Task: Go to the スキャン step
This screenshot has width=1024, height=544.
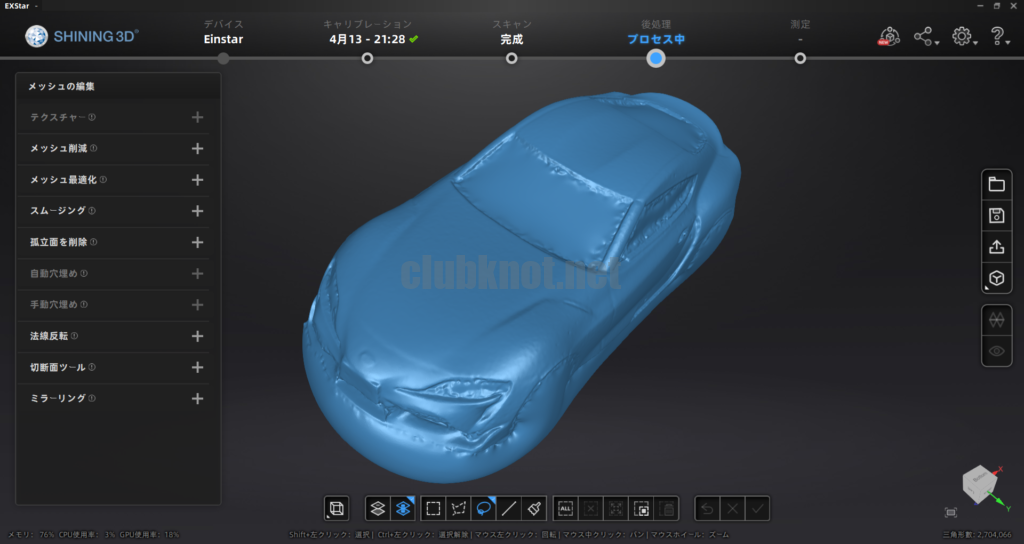Action: tap(511, 58)
